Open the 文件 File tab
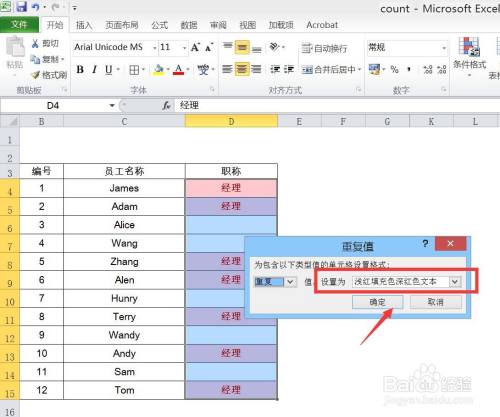 click(x=19, y=25)
